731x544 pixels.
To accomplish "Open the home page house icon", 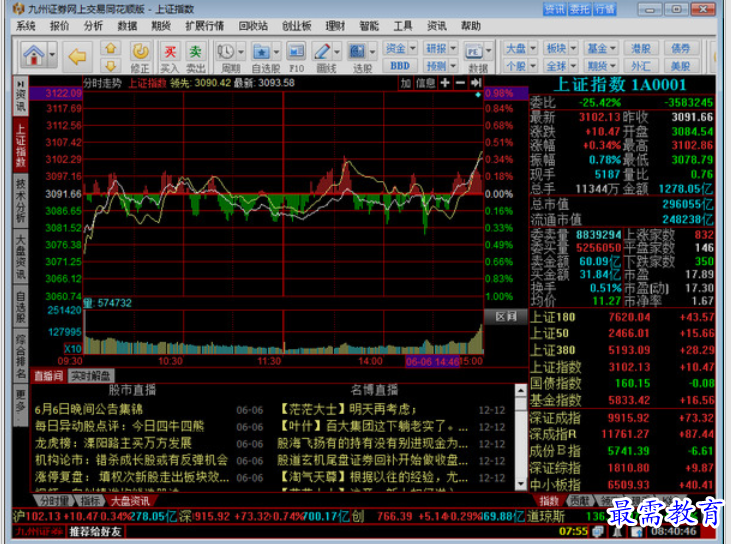I will point(34,56).
